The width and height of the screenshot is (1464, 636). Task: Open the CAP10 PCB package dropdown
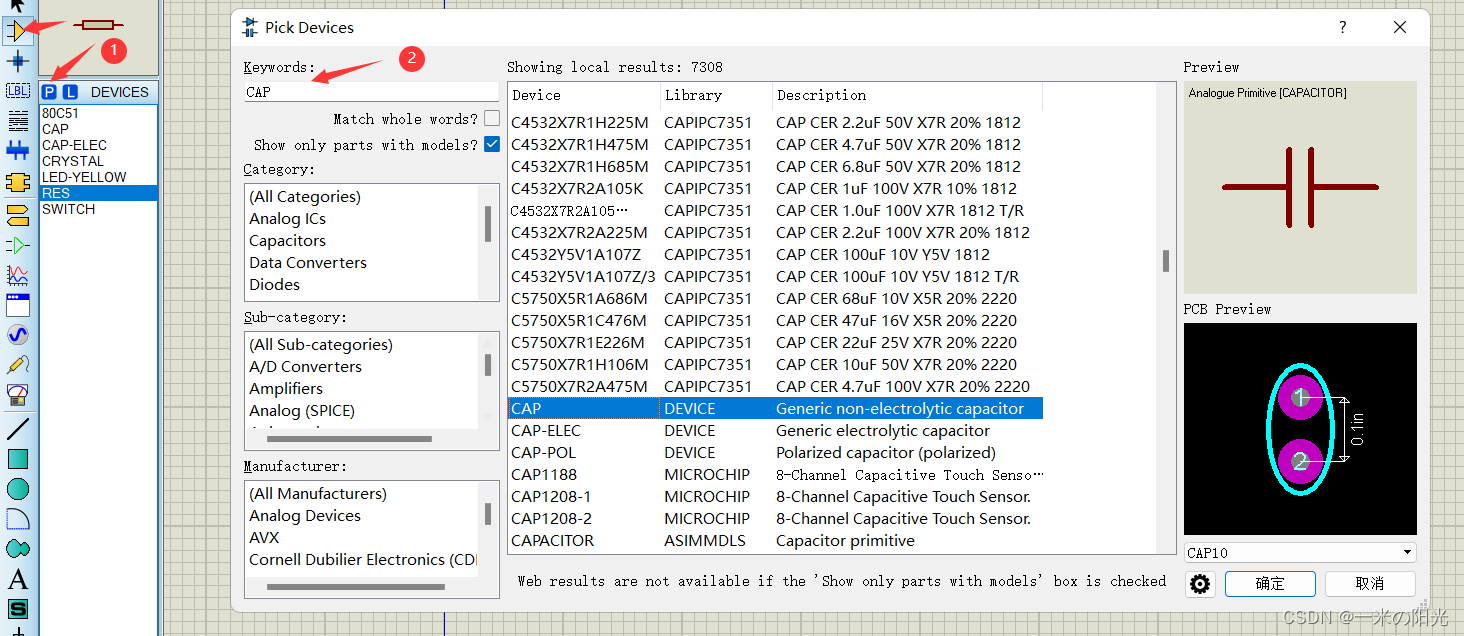pos(1300,553)
